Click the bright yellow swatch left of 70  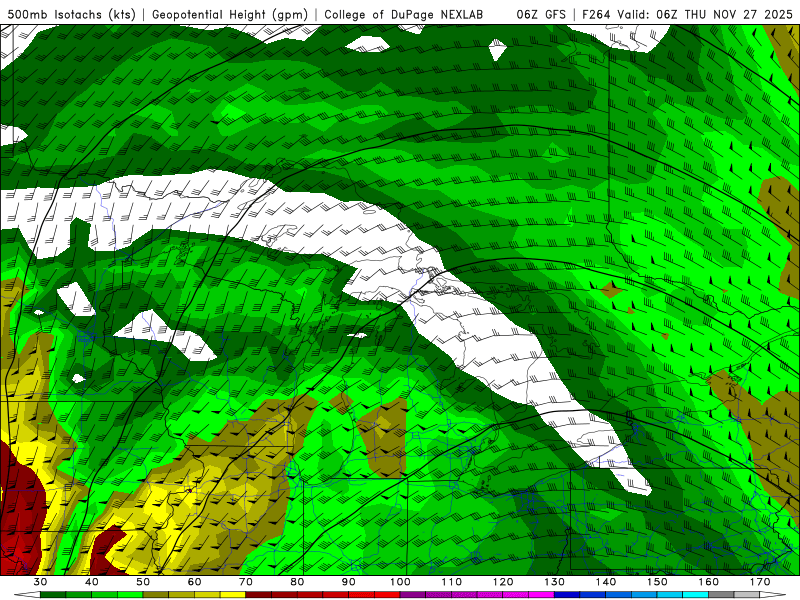coord(233,595)
